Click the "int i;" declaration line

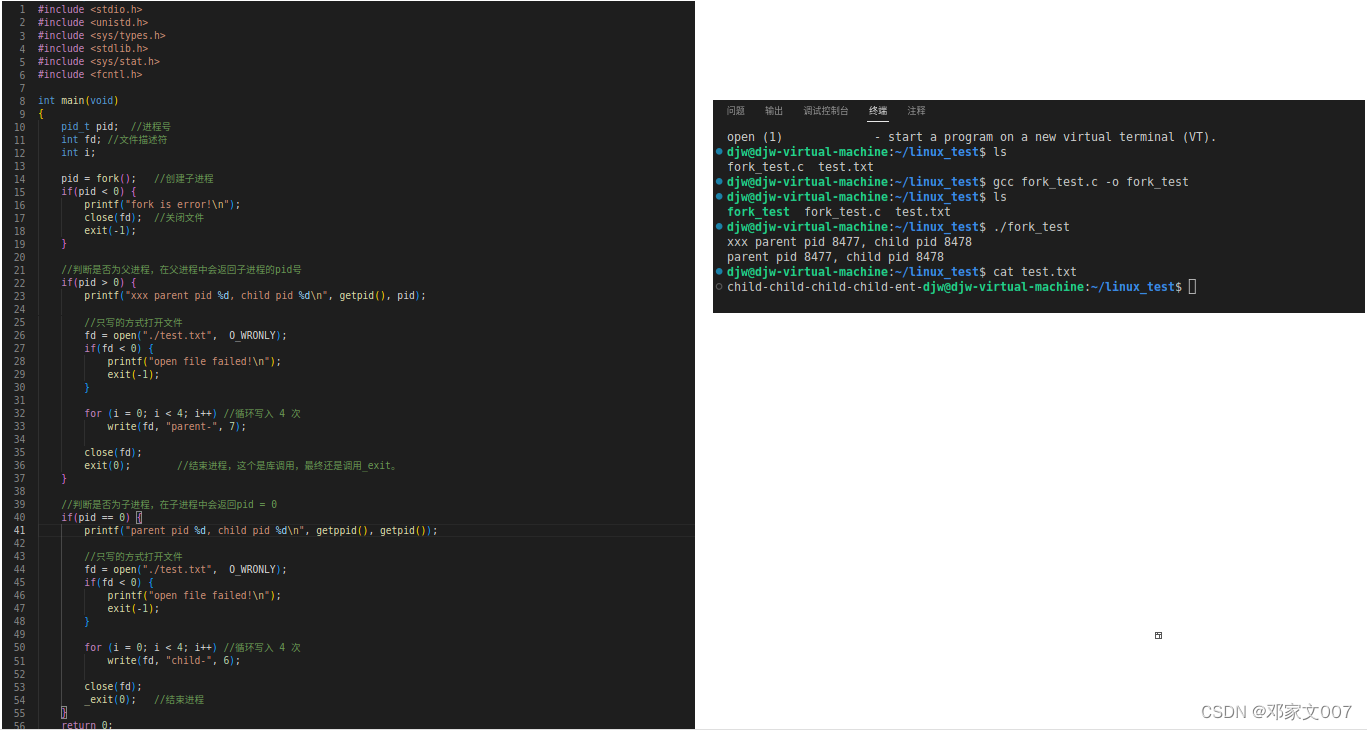pyautogui.click(x=78, y=153)
